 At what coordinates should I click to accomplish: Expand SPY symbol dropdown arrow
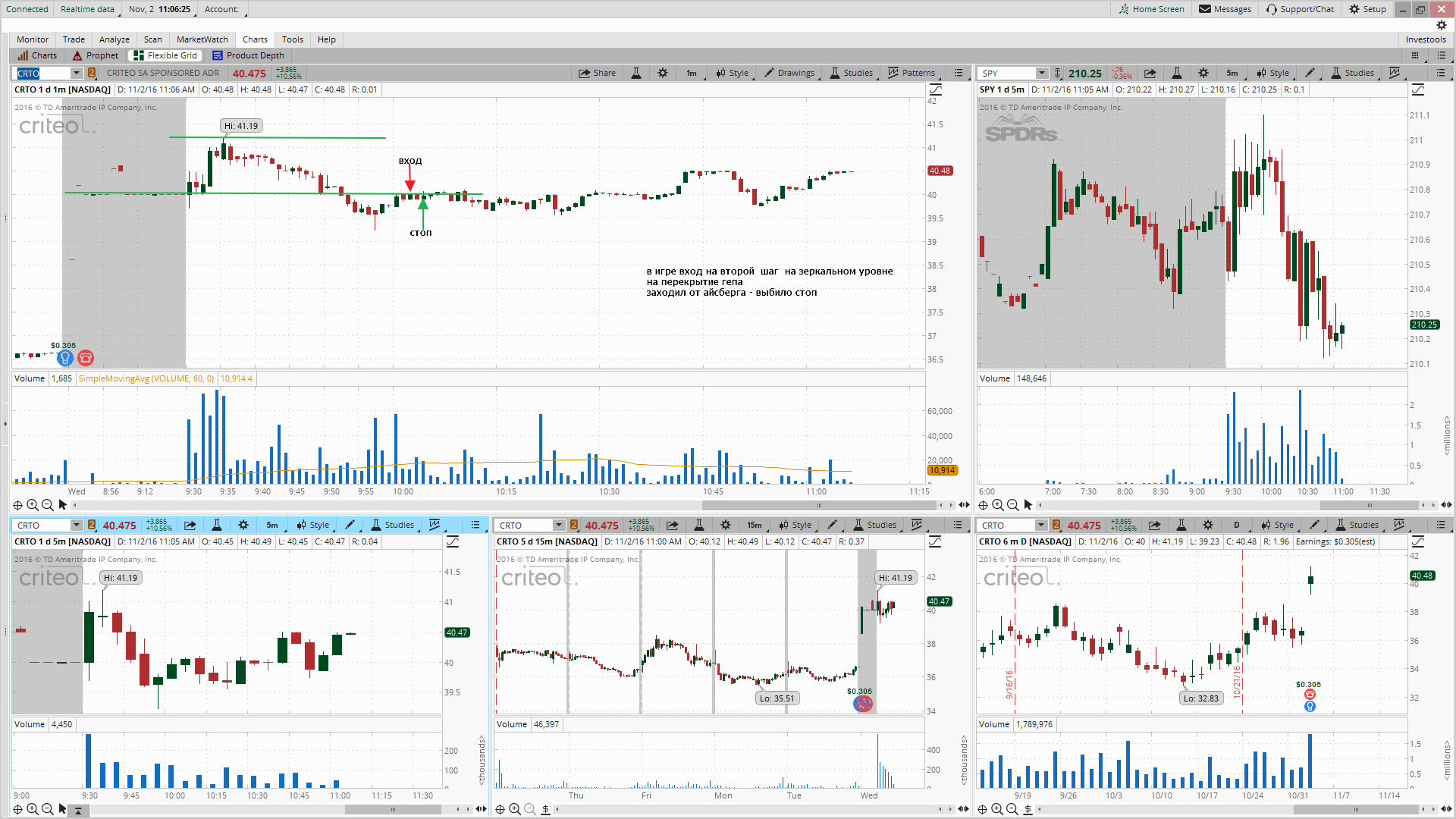1042,73
